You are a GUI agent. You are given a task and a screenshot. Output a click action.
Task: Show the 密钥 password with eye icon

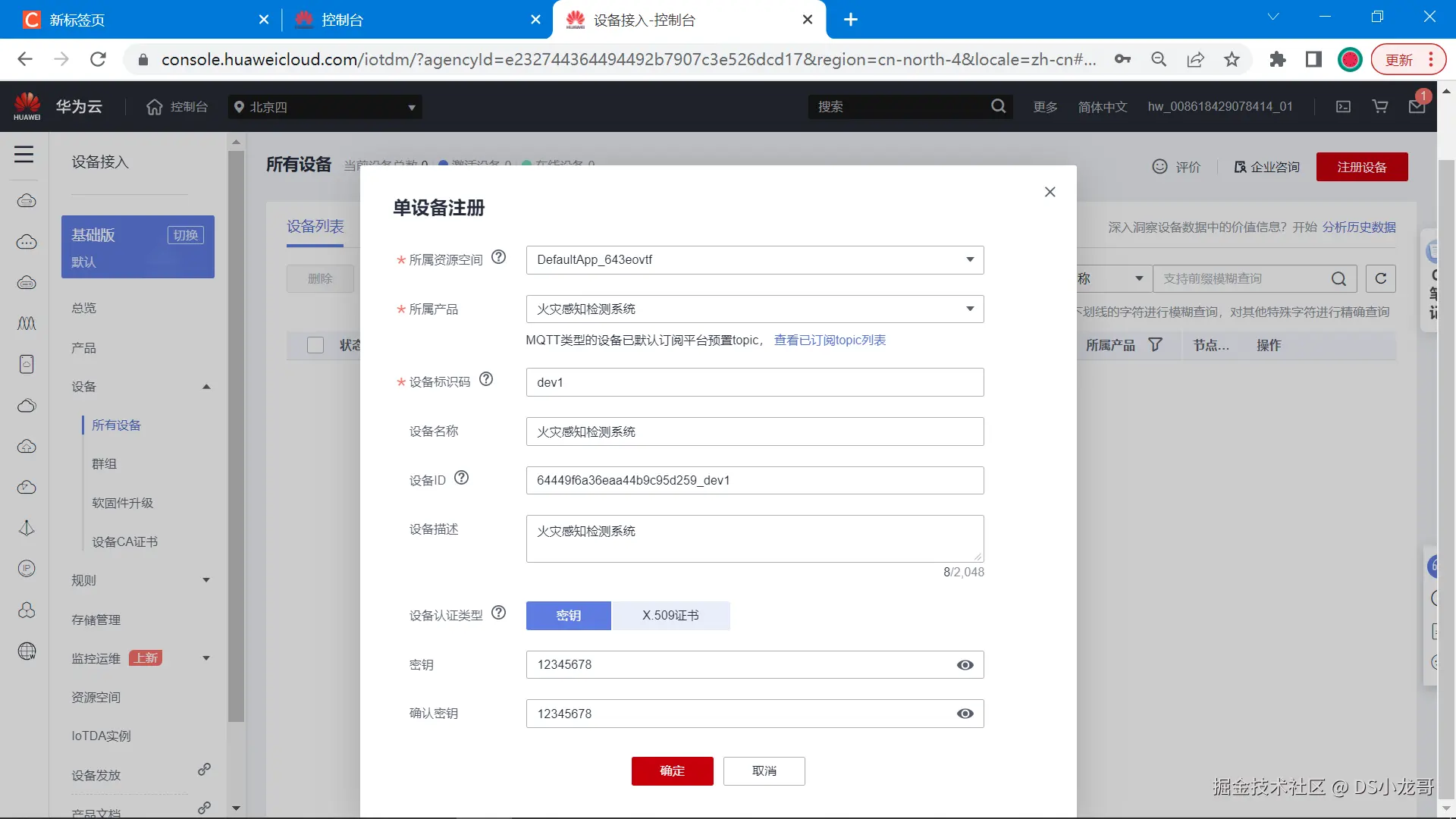click(x=965, y=665)
